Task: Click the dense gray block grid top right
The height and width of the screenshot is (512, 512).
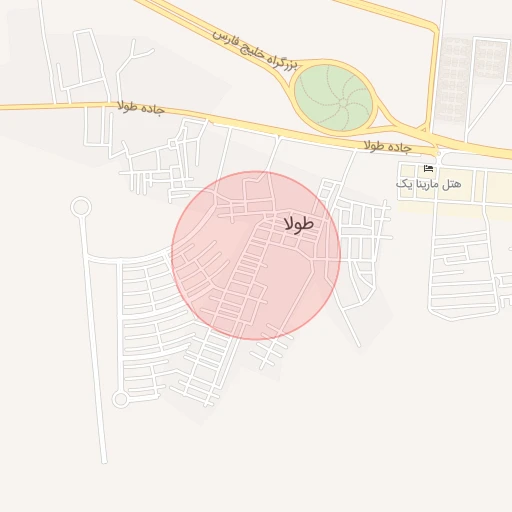Action: (474, 80)
